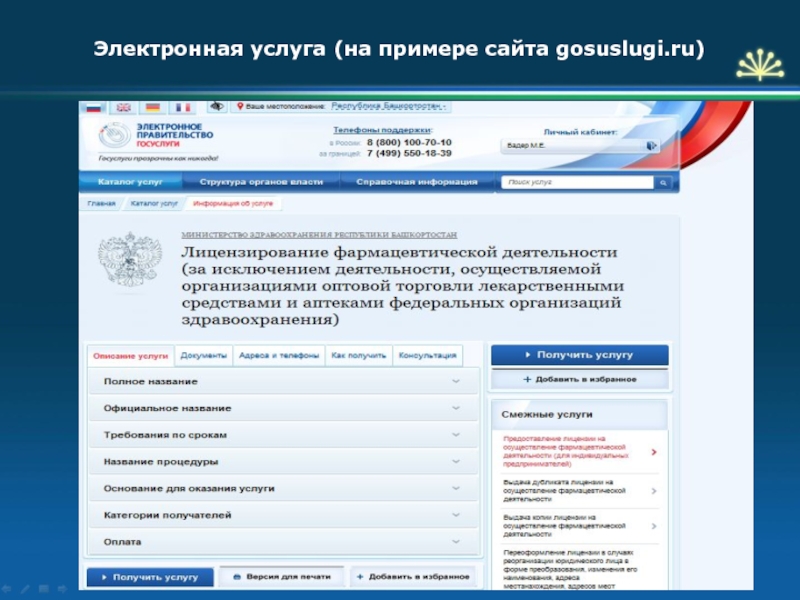Select the Описание услуги tab
This screenshot has height=600, width=800.
[x=131, y=356]
